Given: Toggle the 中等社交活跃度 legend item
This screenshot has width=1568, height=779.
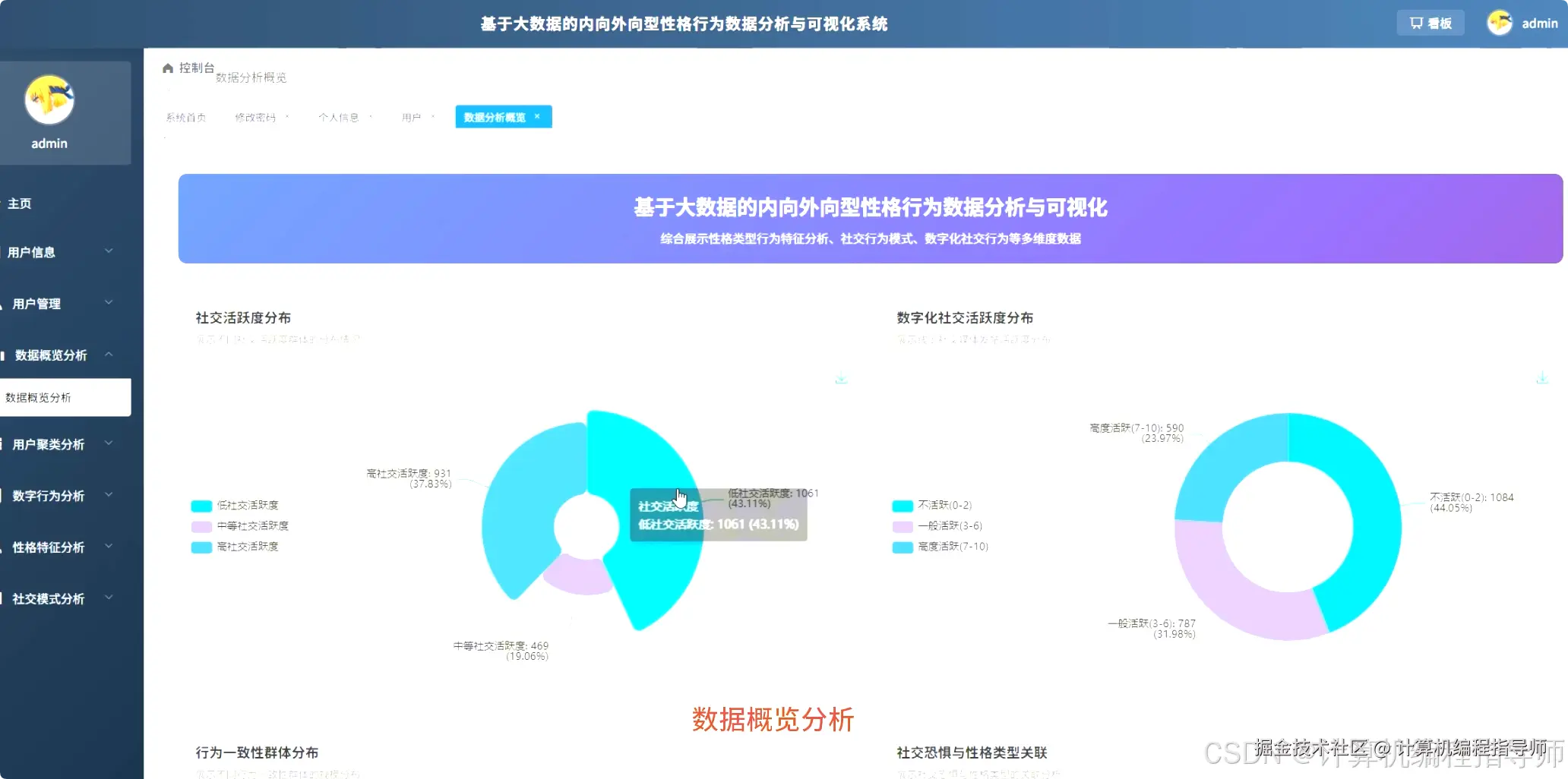Looking at the screenshot, I should 240,526.
